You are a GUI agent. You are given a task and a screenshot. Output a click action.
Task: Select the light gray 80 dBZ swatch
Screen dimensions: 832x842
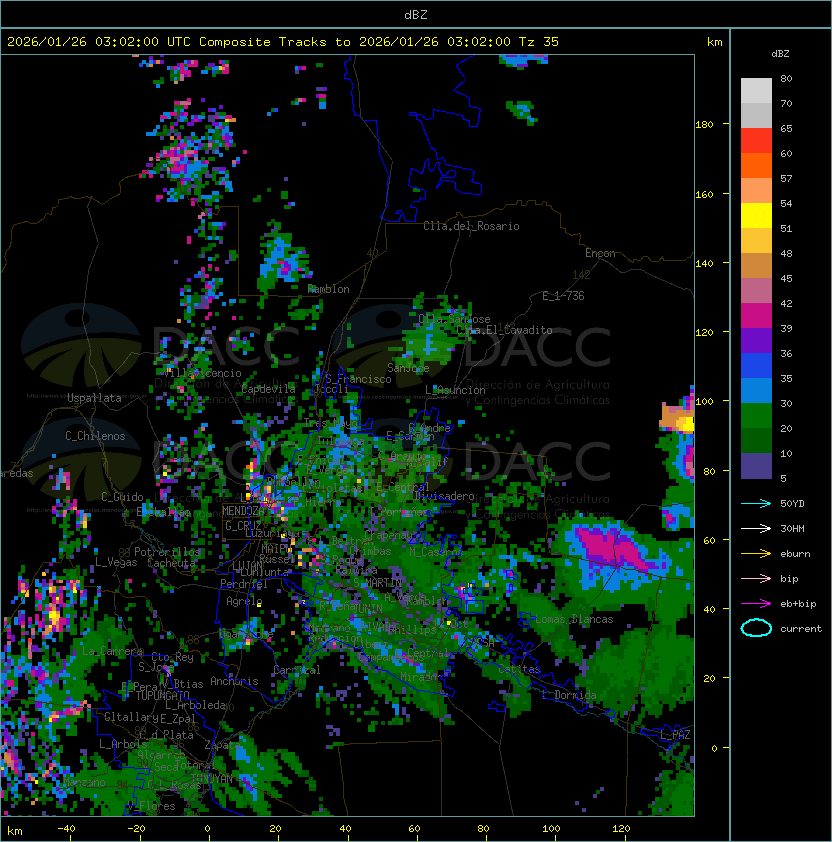click(756, 91)
